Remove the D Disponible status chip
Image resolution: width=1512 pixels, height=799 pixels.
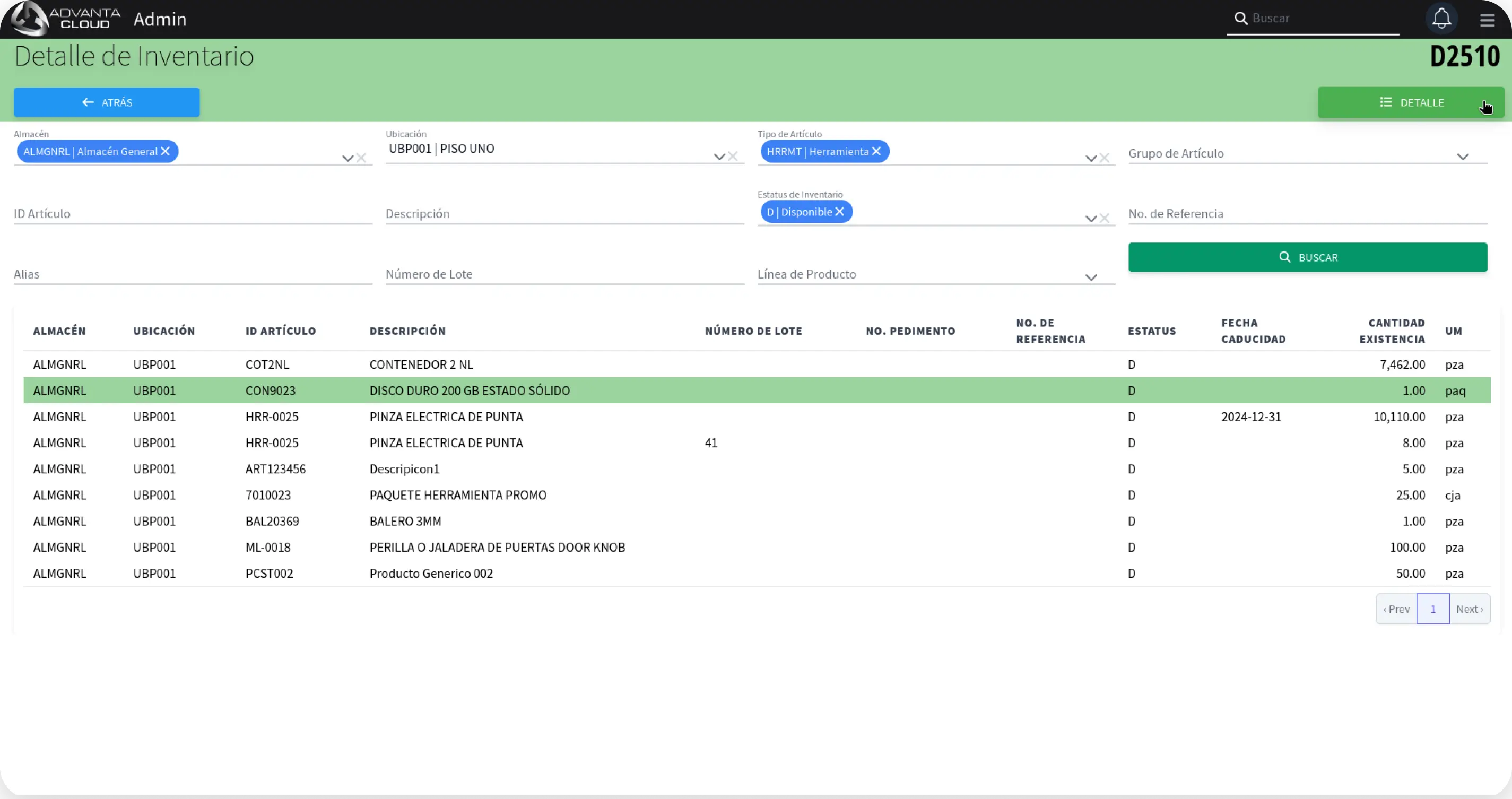839,212
